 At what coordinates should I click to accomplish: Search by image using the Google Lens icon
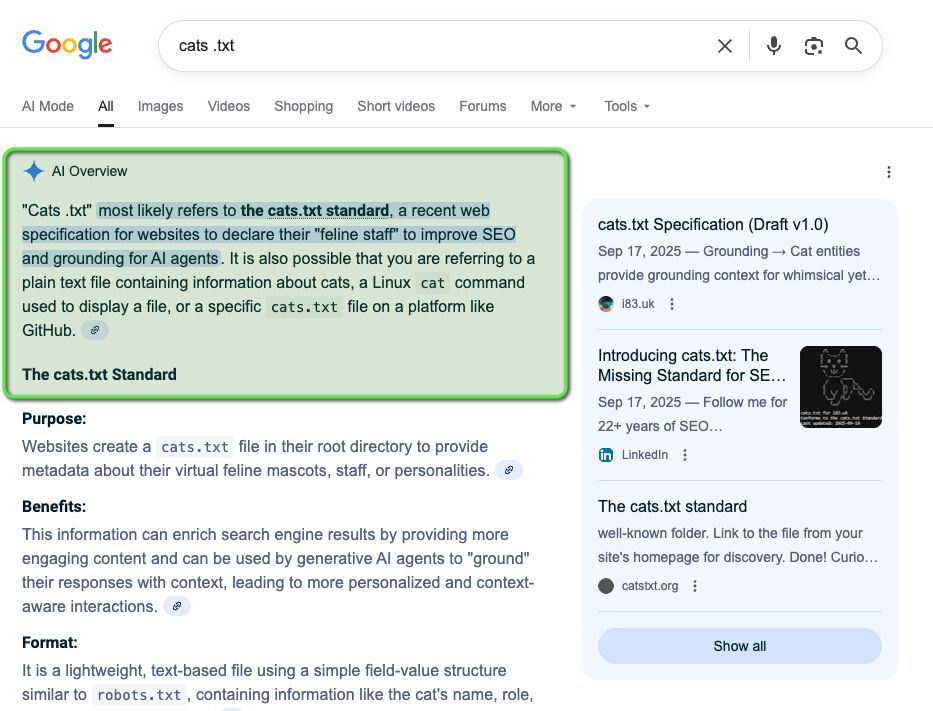(x=813, y=45)
